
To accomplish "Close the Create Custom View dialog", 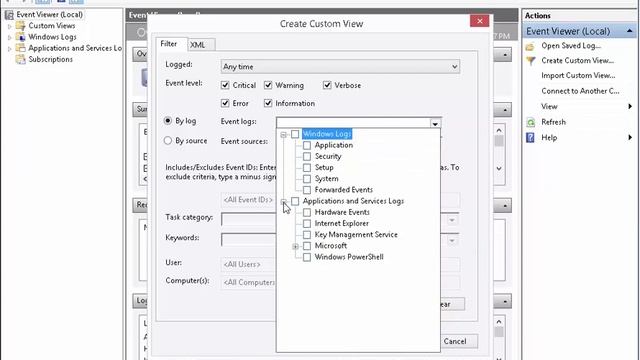I will [x=480, y=21].
